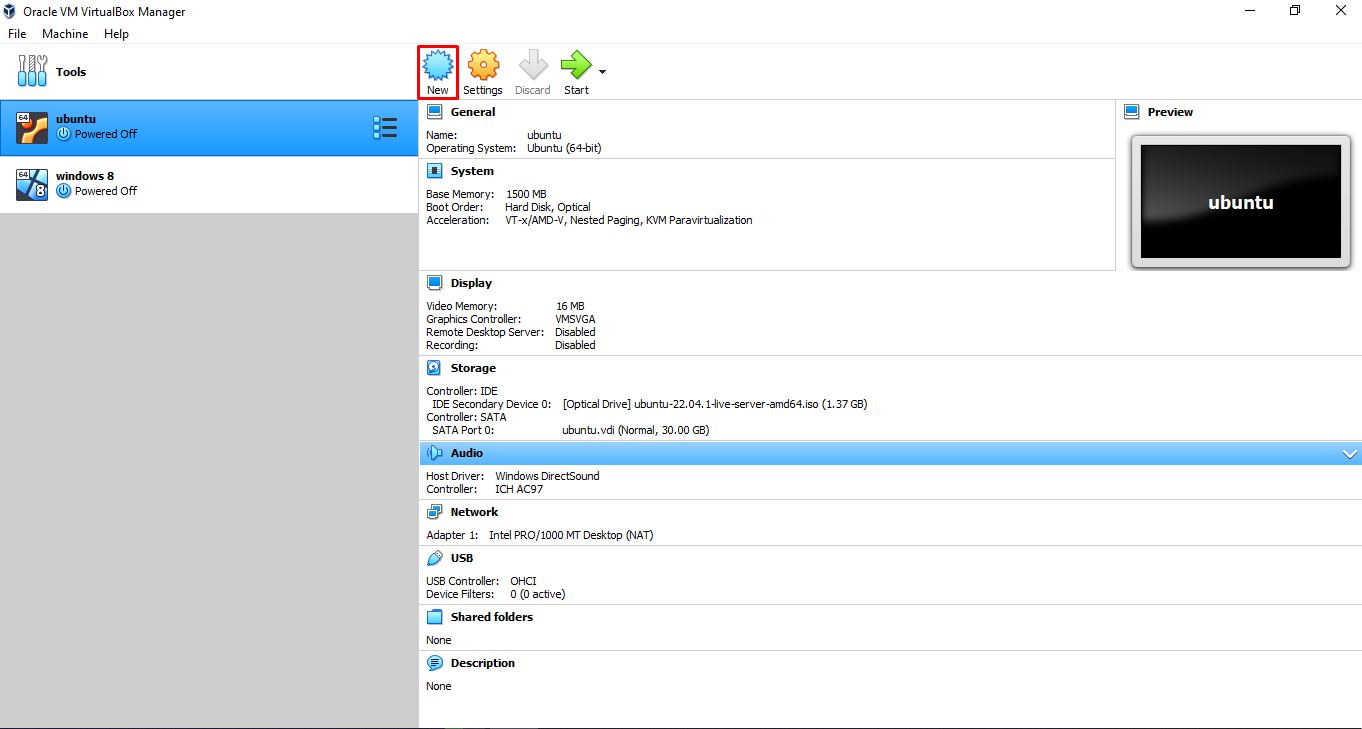Click the Ubuntu (64-bit) operating system value
The image size is (1362, 729).
(564, 148)
